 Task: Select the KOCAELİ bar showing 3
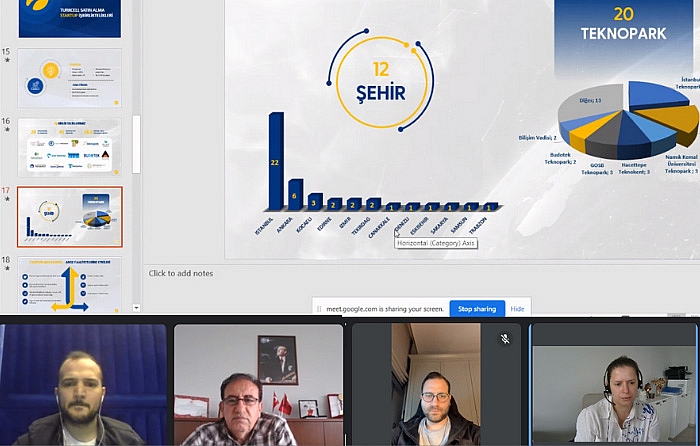315,202
